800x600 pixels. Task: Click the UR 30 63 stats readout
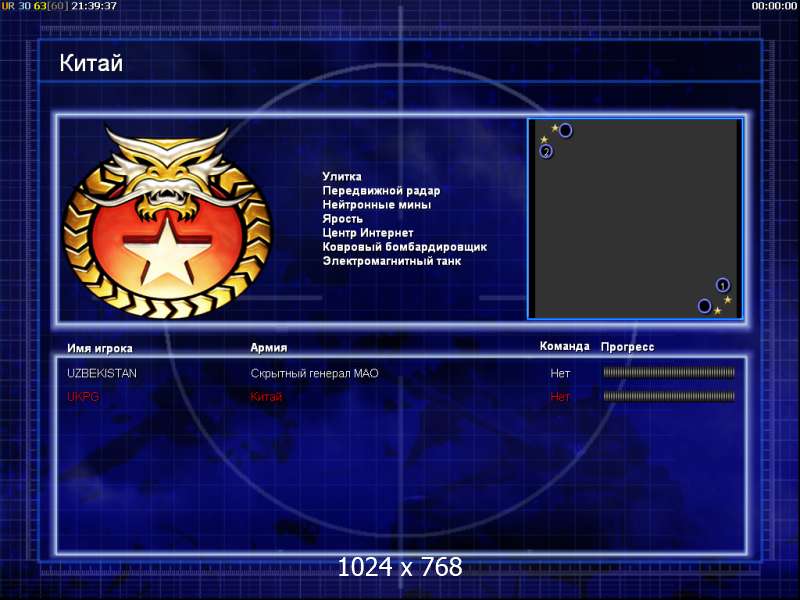click(x=34, y=6)
